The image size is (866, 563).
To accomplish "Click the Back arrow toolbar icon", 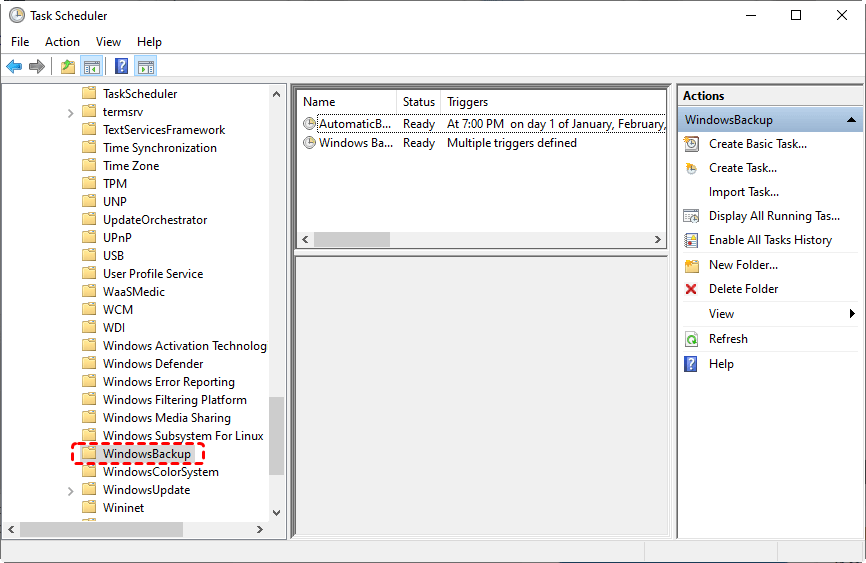I will [x=14, y=67].
